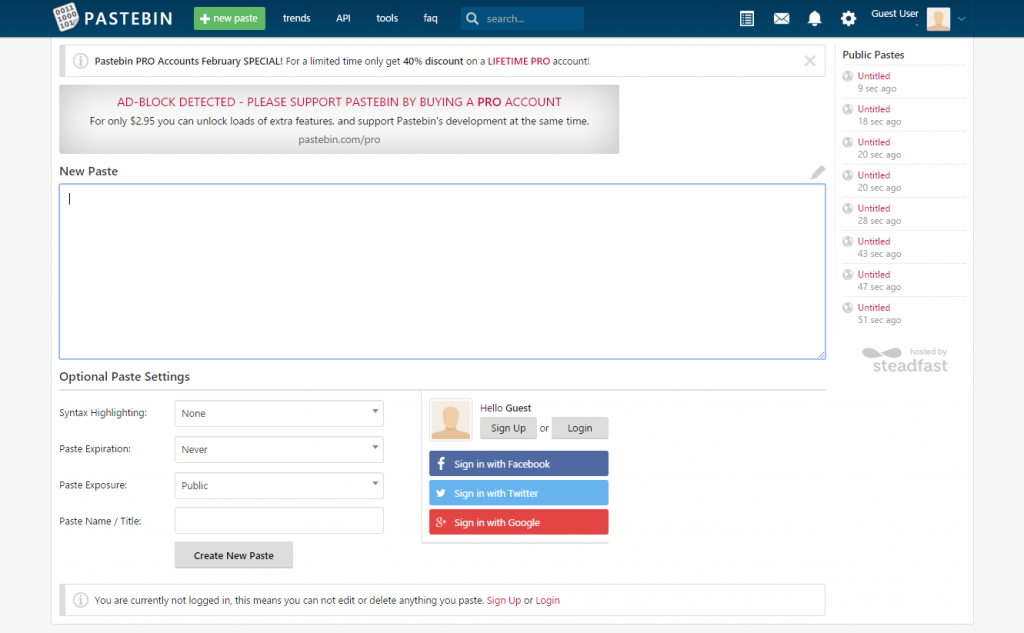The image size is (1024, 633).
Task: Open the notifications bell icon
Action: click(x=815, y=18)
